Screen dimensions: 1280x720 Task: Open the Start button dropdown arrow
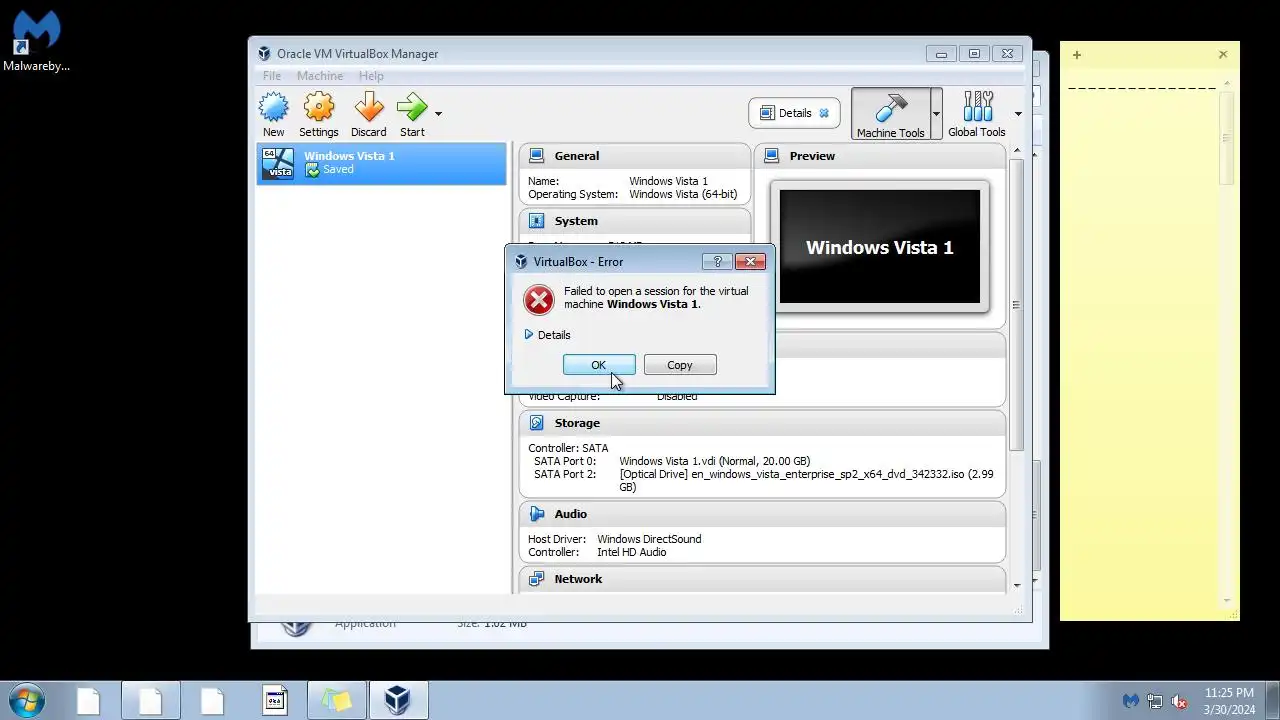(438, 114)
